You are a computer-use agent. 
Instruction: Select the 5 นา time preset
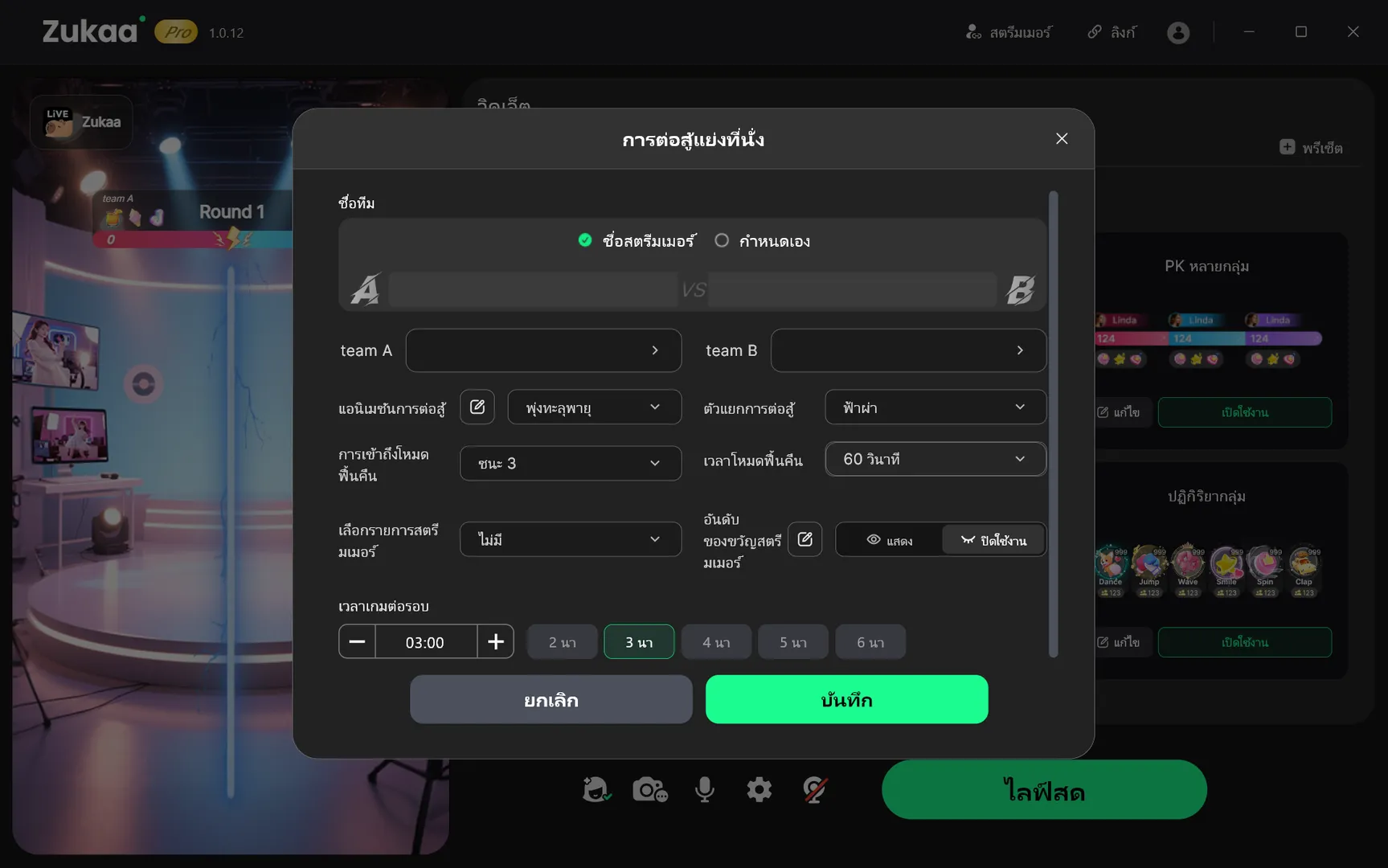coord(792,642)
